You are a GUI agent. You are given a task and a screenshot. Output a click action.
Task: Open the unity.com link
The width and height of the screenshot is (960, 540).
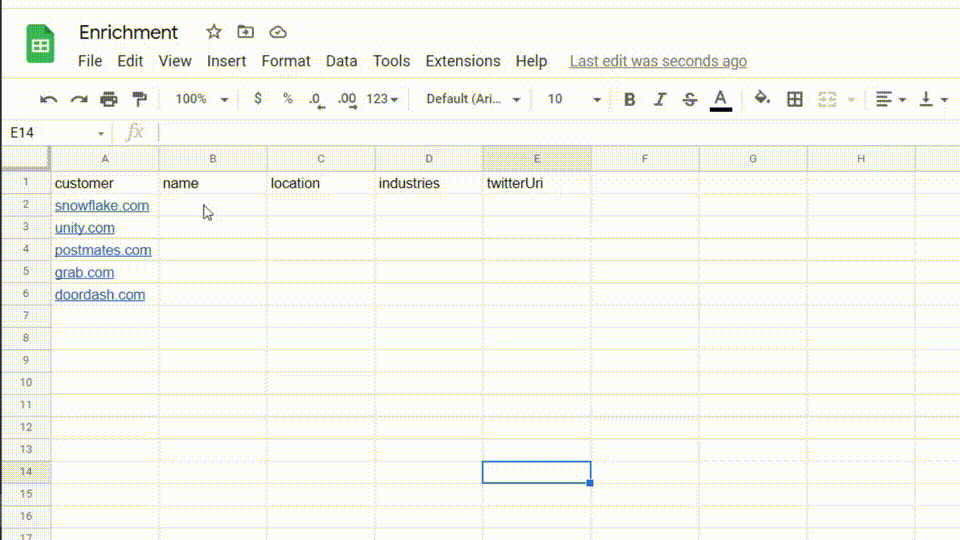(84, 228)
